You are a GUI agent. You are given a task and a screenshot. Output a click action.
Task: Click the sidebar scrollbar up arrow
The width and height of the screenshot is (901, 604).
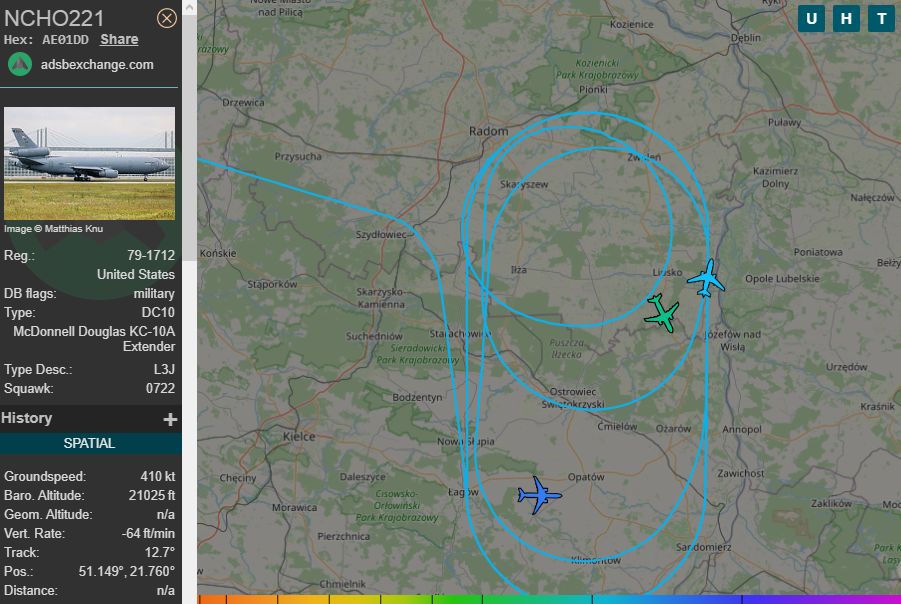[189, 7]
